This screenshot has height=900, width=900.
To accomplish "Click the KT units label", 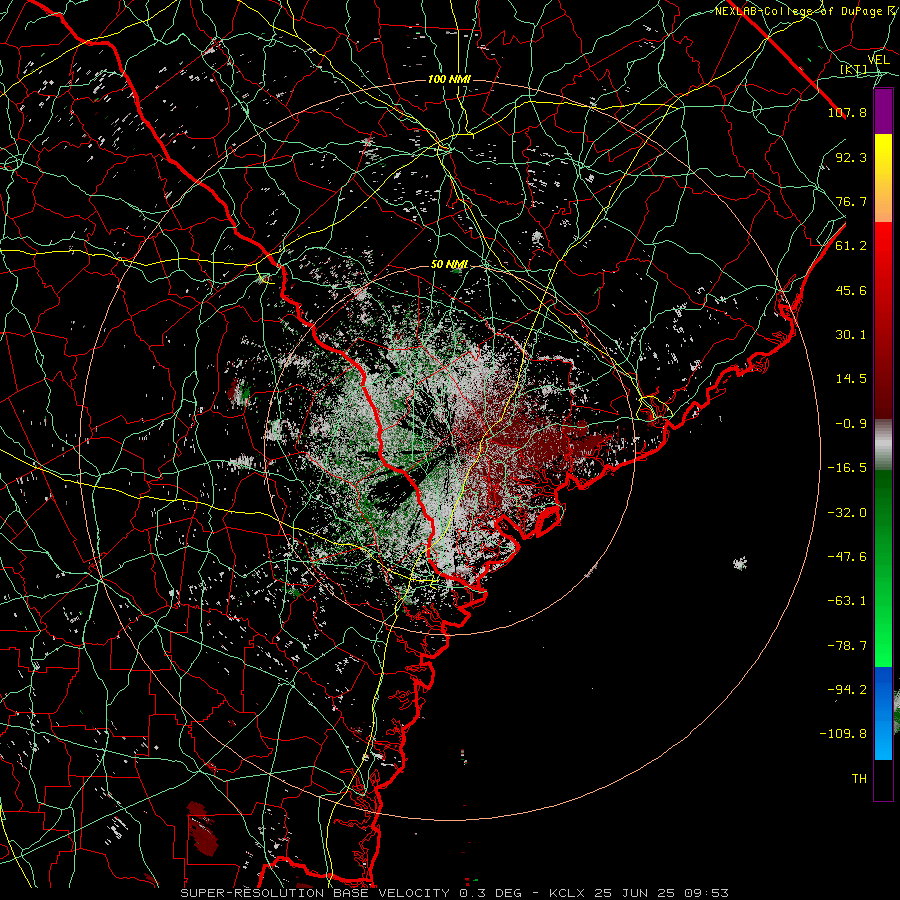I will (x=854, y=70).
